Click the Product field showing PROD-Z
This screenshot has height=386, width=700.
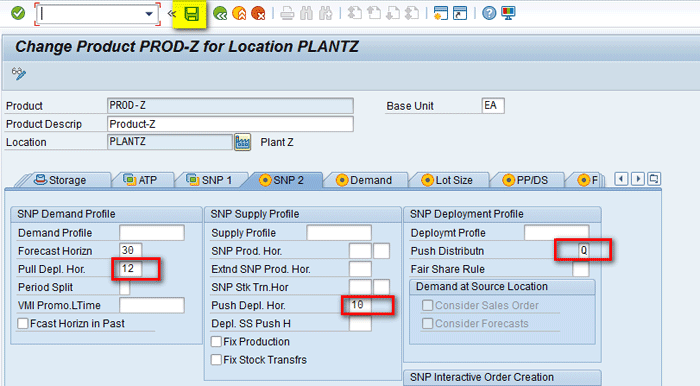[230, 106]
